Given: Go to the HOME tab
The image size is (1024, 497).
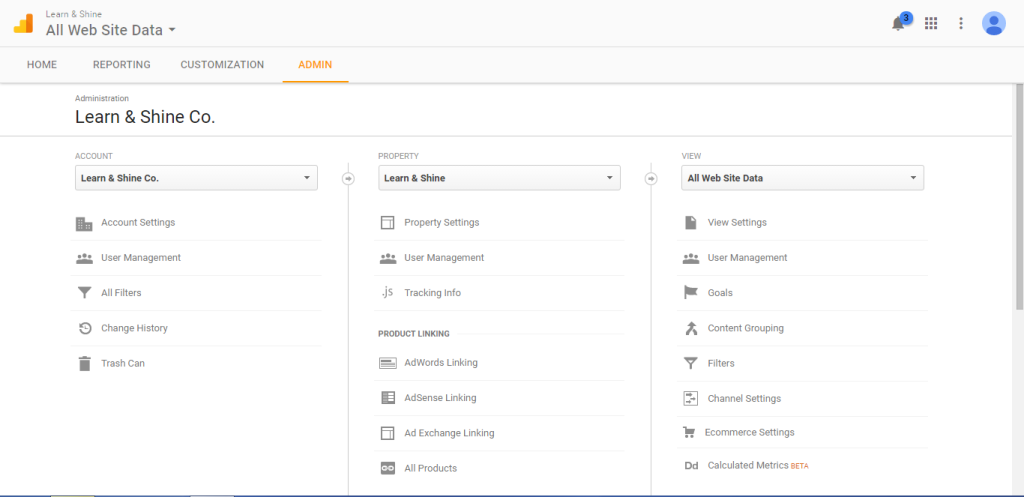Looking at the screenshot, I should pyautogui.click(x=42, y=65).
